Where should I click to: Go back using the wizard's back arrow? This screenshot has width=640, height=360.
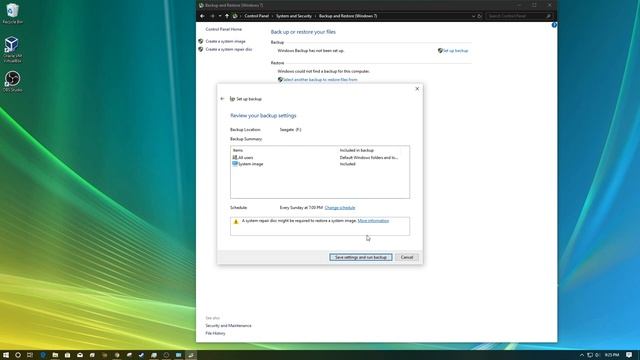click(222, 99)
